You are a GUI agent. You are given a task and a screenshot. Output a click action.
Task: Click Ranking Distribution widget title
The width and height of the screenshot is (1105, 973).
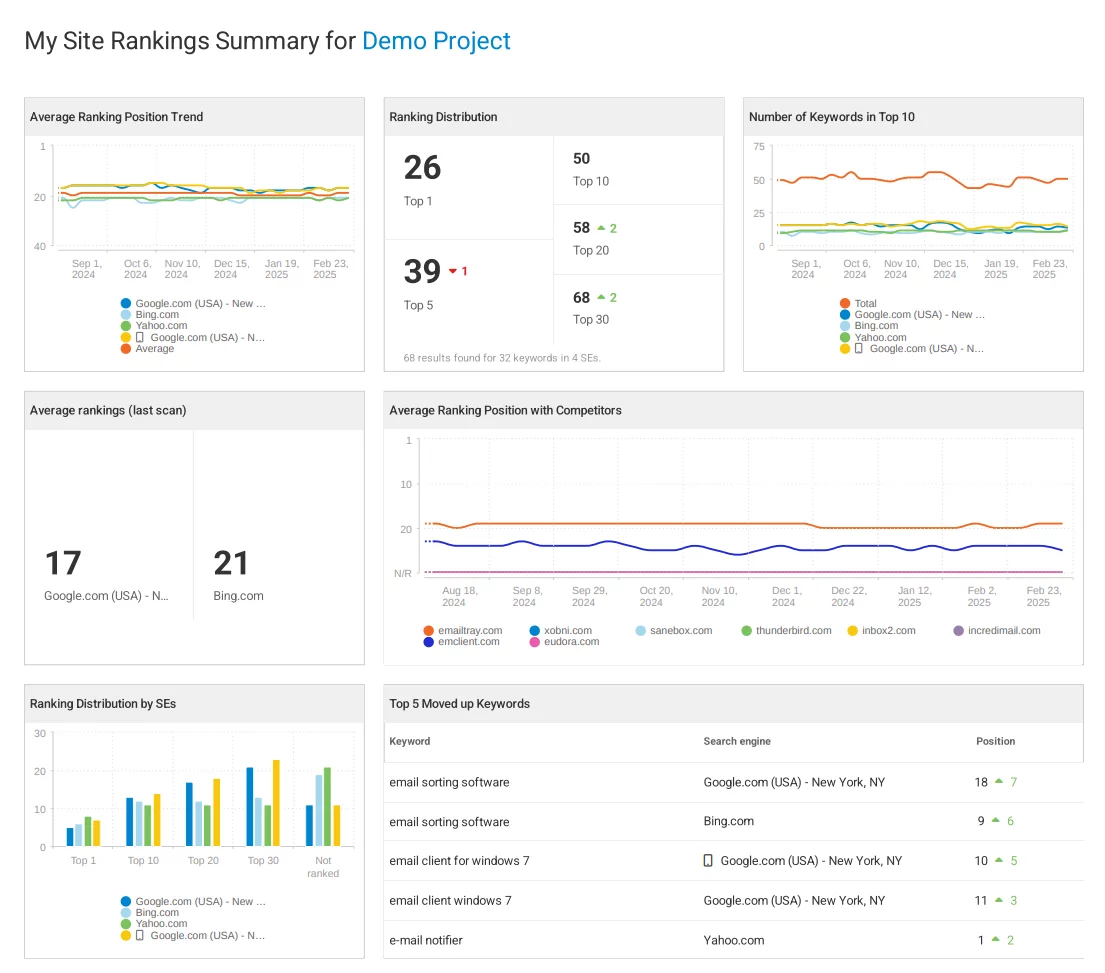pos(443,117)
